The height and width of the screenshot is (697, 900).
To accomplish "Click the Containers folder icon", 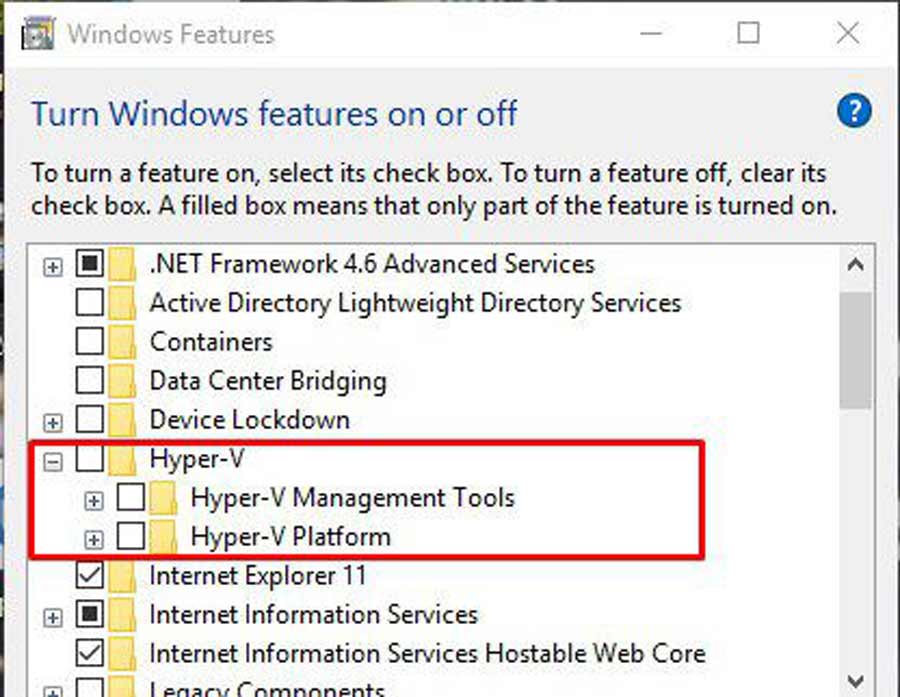I will pos(123,342).
